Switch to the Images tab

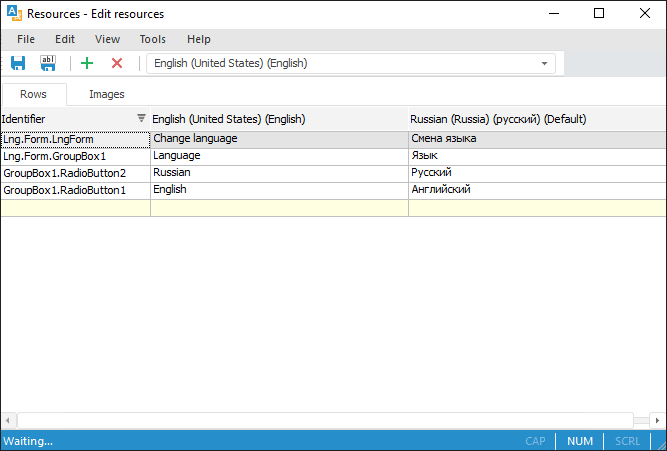pyautogui.click(x=107, y=94)
